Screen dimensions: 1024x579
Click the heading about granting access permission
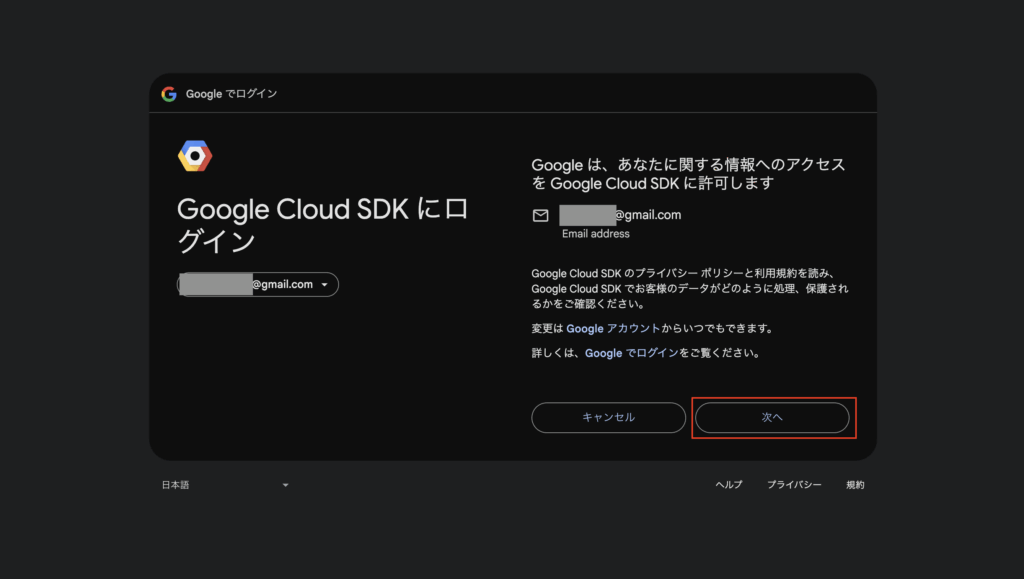pos(688,174)
